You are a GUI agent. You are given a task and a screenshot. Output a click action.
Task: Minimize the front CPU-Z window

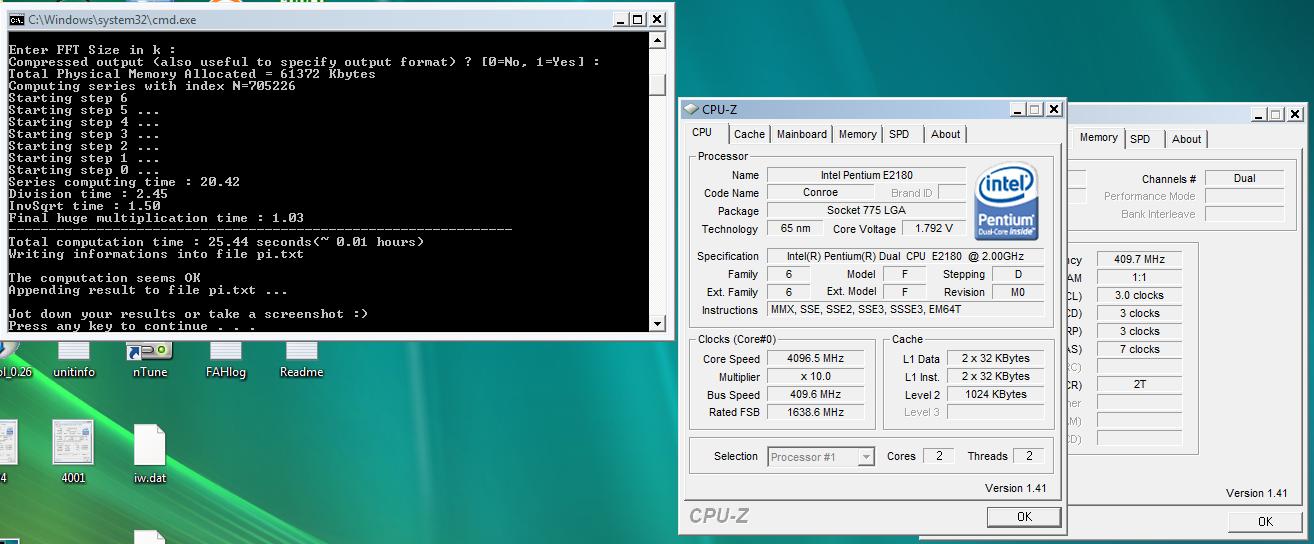[x=1016, y=109]
